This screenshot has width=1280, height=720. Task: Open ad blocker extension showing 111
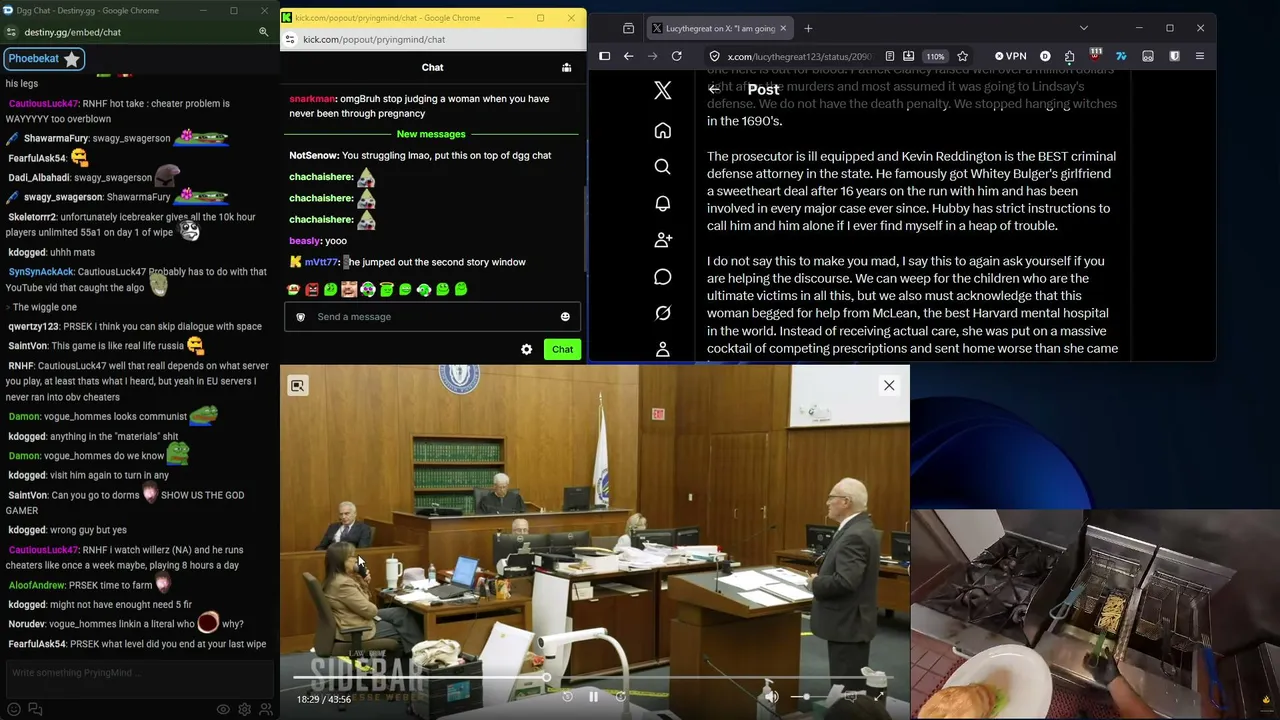1095,56
